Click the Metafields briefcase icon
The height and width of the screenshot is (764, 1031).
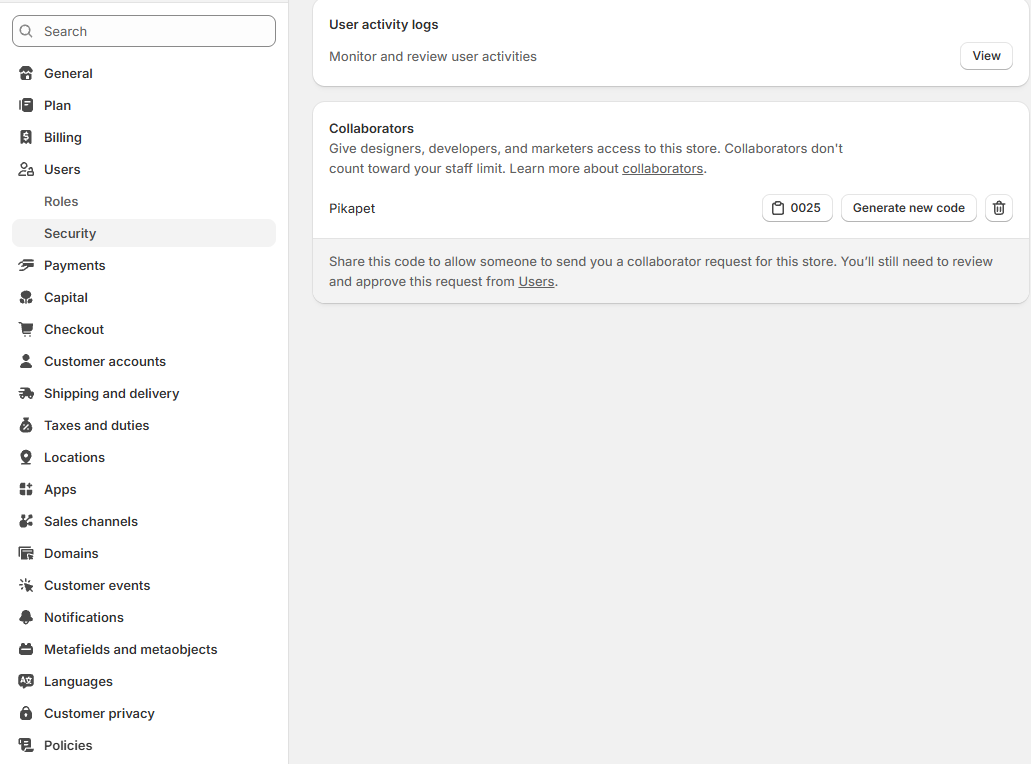(x=26, y=649)
